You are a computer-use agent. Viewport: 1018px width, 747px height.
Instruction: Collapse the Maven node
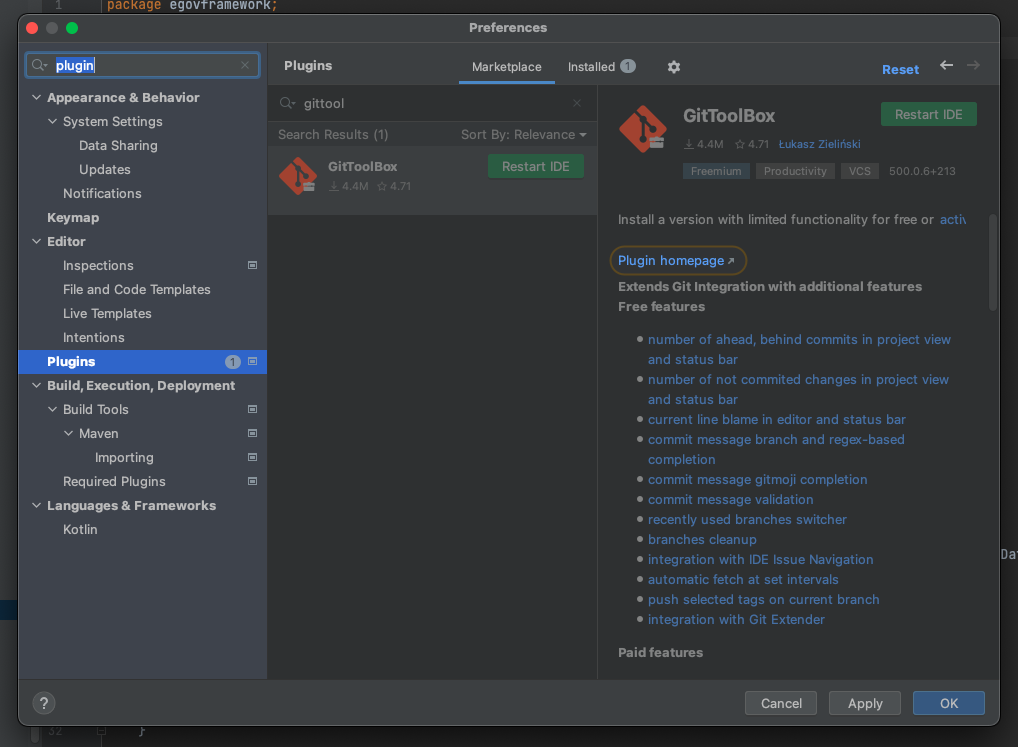[68, 434]
